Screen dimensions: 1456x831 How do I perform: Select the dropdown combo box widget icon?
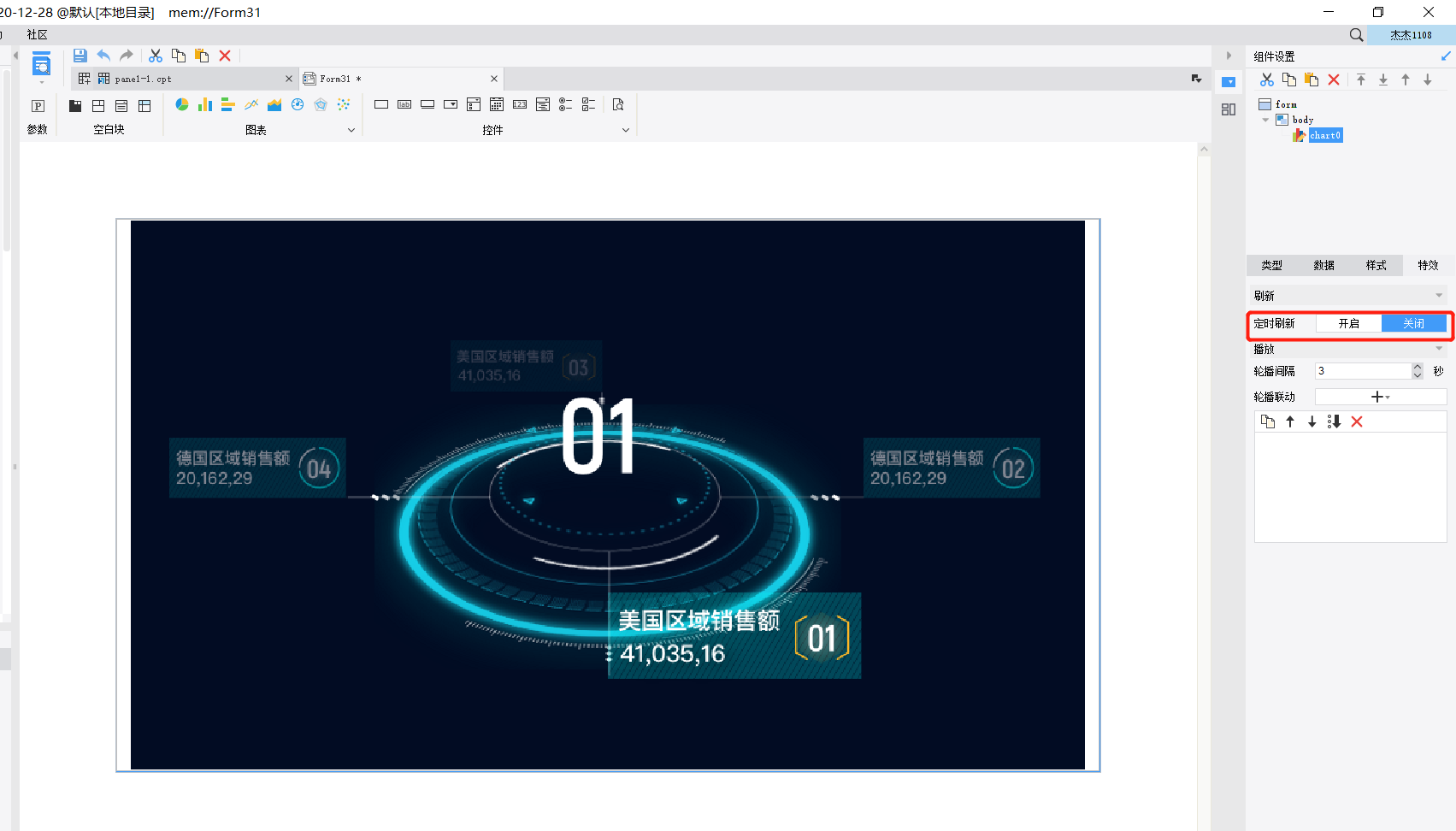pyautogui.click(x=451, y=104)
